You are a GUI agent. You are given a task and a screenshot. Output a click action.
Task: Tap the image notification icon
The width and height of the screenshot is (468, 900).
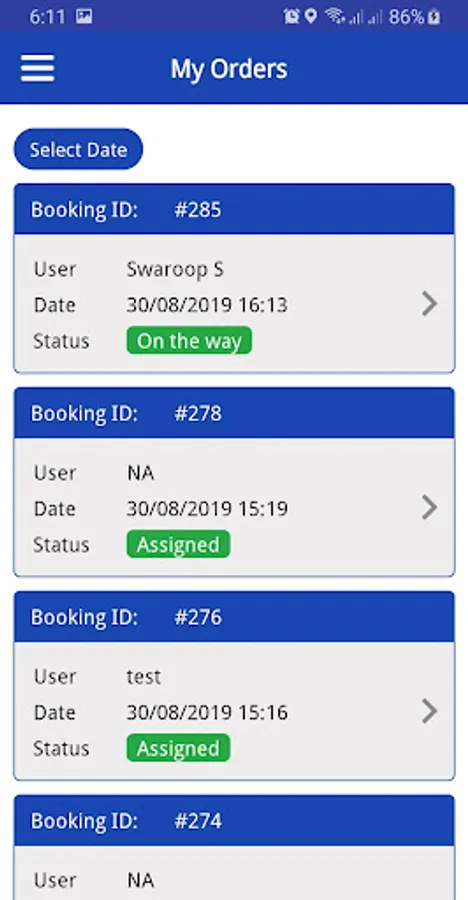(x=84, y=17)
